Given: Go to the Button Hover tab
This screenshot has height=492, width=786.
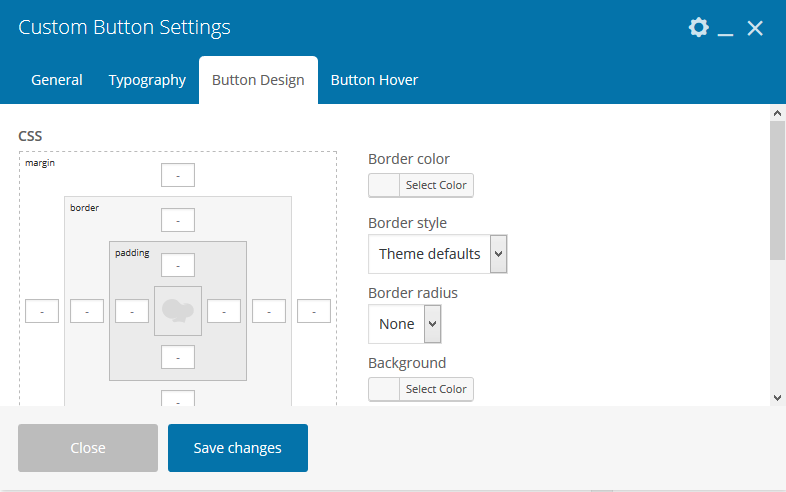Looking at the screenshot, I should point(374,80).
